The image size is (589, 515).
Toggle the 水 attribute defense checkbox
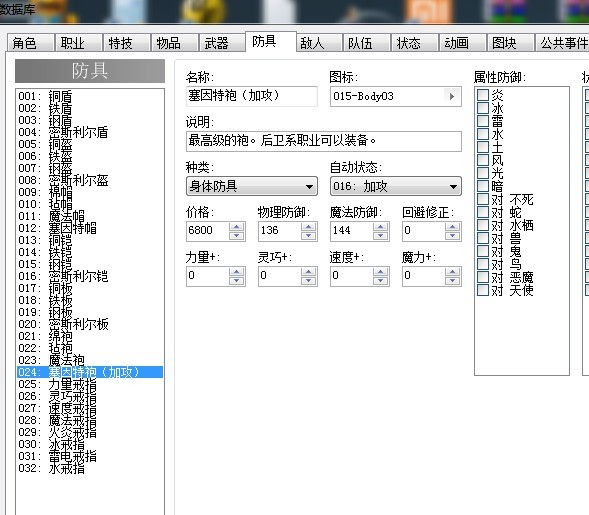point(483,134)
